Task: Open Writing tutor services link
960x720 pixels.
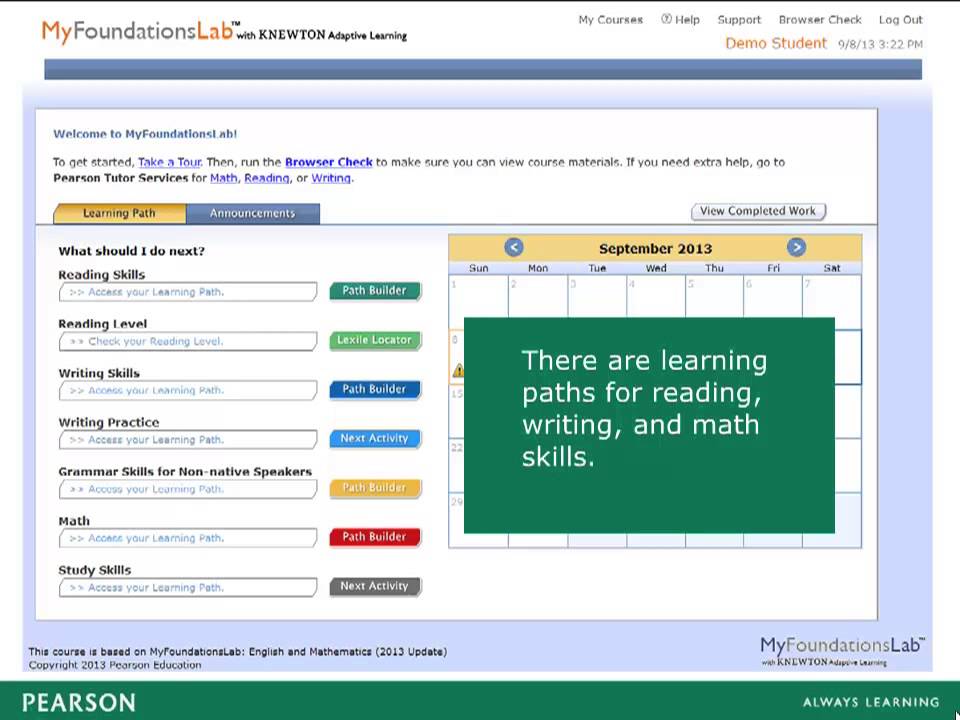Action: [x=331, y=178]
